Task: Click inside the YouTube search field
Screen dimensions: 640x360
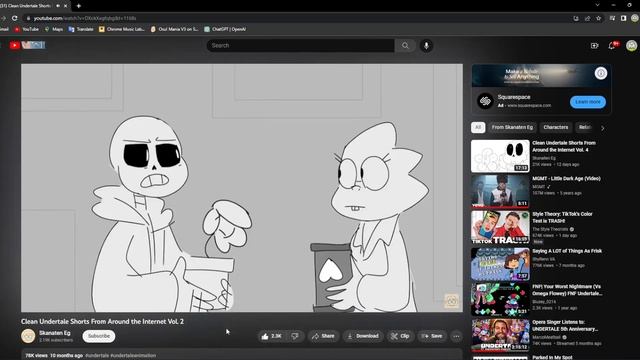Action: click(301, 46)
